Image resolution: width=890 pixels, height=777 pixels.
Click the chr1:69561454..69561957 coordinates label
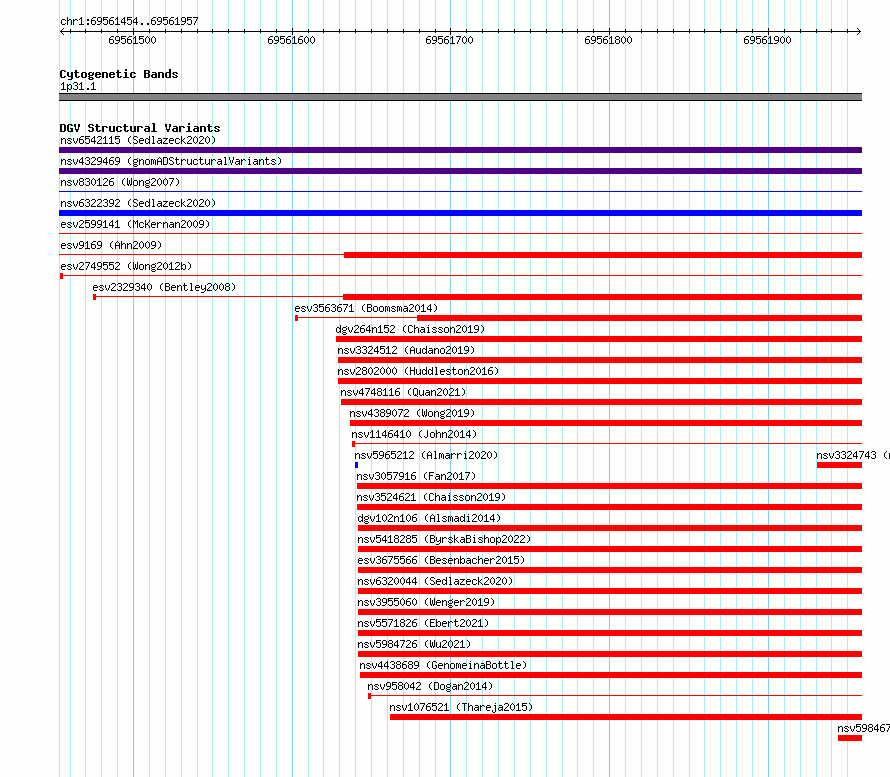[x=129, y=22]
